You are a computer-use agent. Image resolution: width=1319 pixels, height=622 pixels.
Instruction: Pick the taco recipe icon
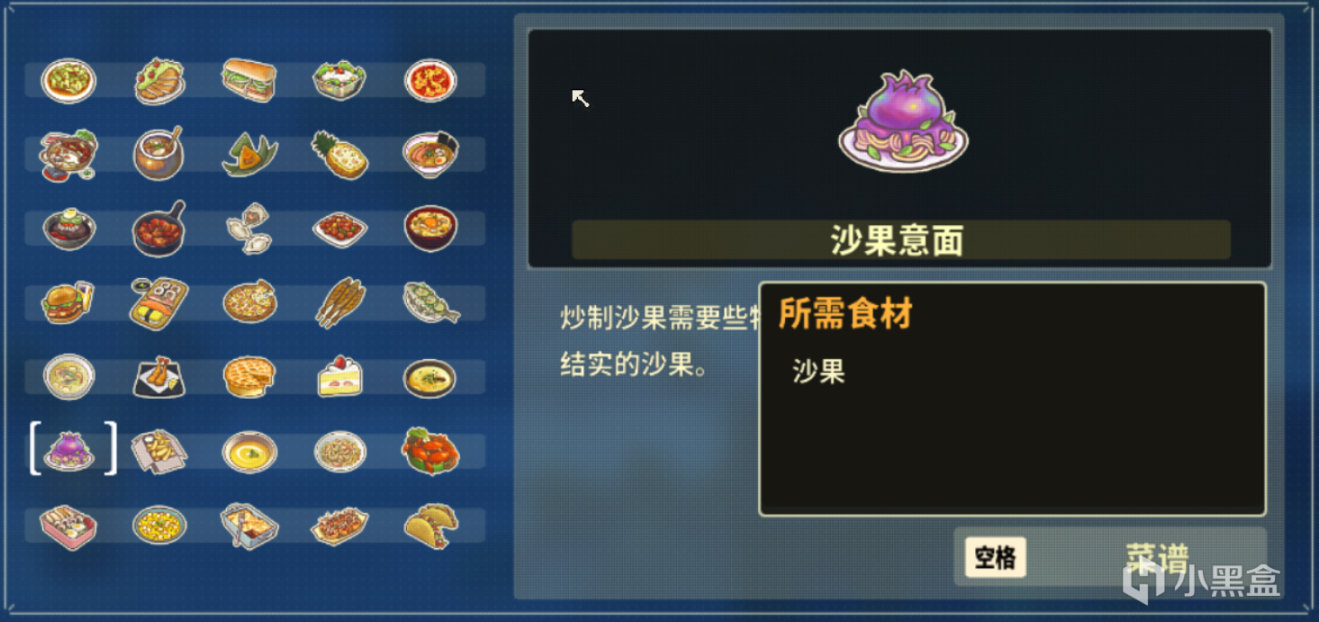[x=430, y=525]
